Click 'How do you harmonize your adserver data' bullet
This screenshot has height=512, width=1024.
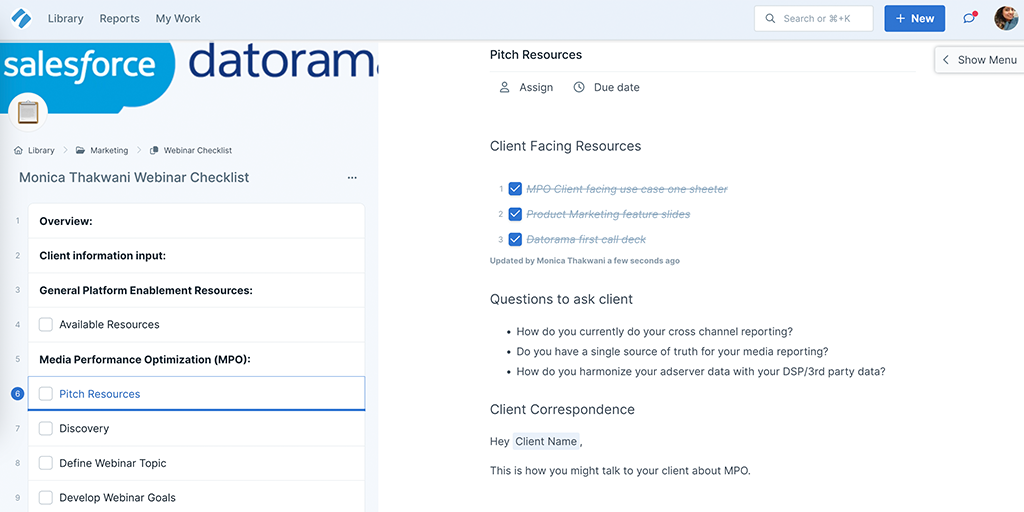pyautogui.click(x=701, y=372)
